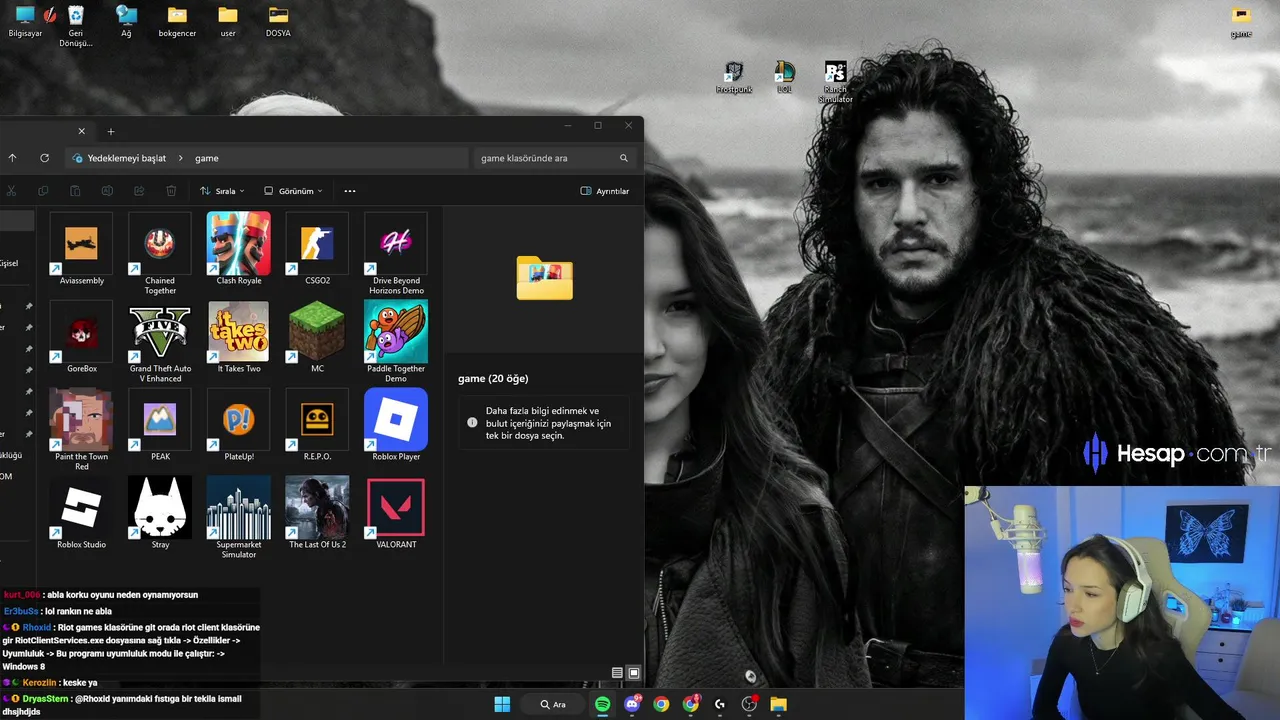Image resolution: width=1280 pixels, height=720 pixels.
Task: Select the It Takes Two shortcut
Action: pos(239,337)
